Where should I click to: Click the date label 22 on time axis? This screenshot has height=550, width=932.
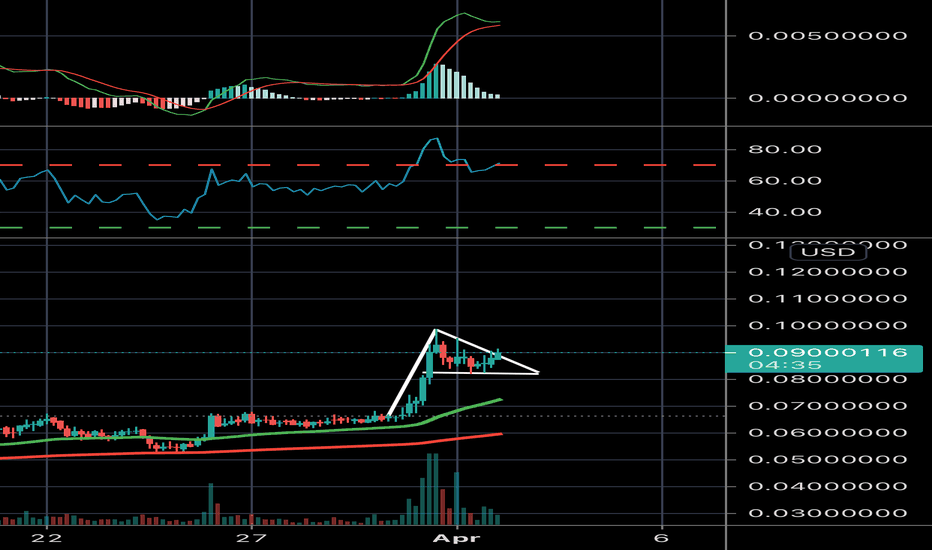[46, 538]
